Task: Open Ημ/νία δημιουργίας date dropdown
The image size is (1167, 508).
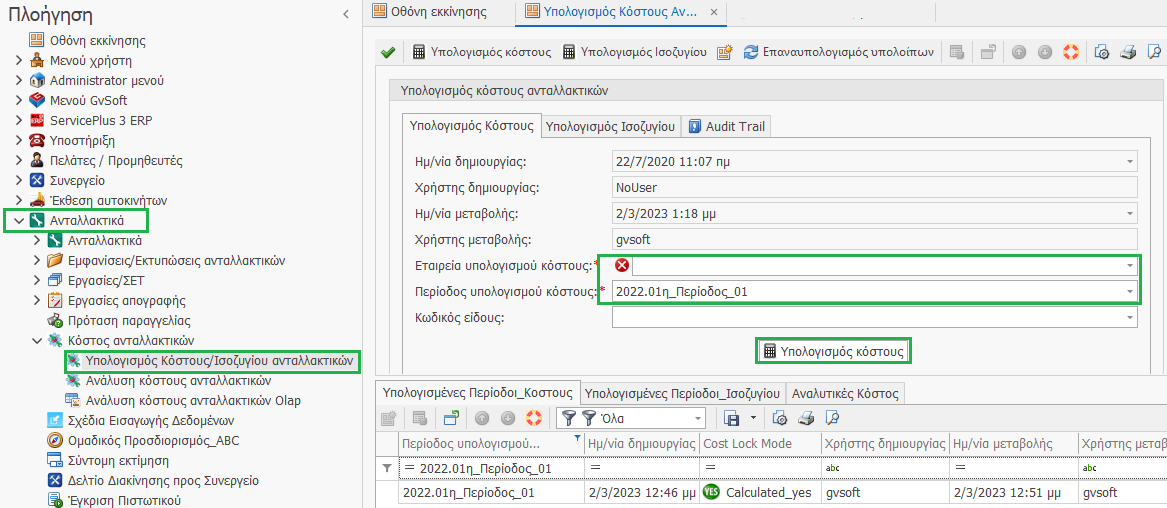Action: click(x=1130, y=161)
